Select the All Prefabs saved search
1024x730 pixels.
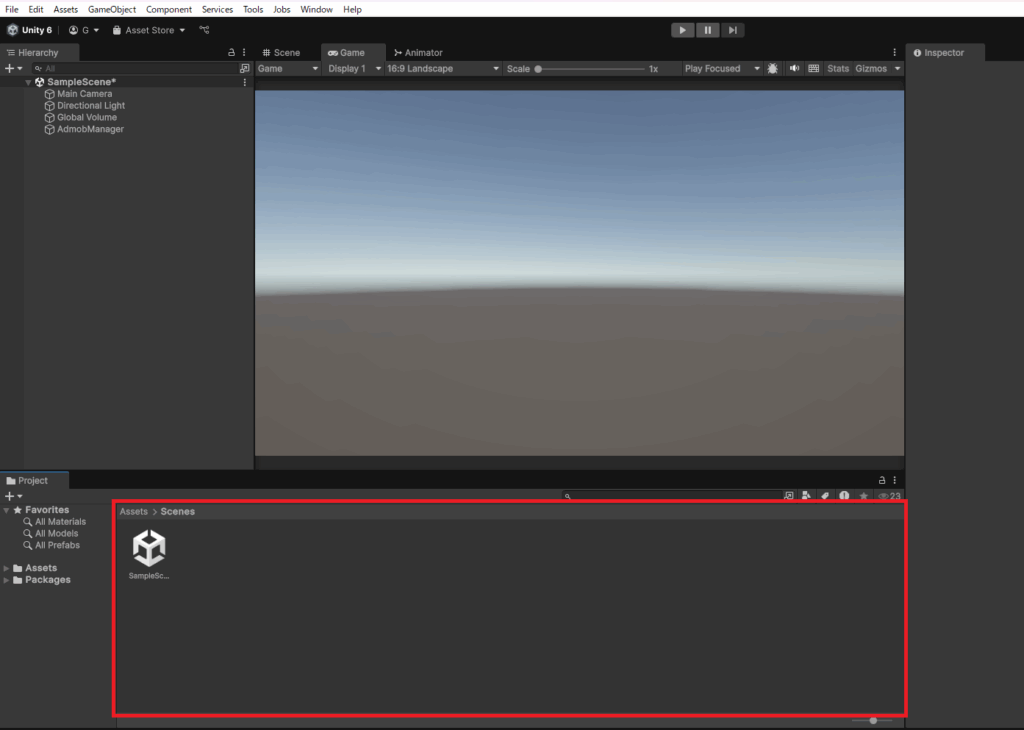click(x=57, y=545)
